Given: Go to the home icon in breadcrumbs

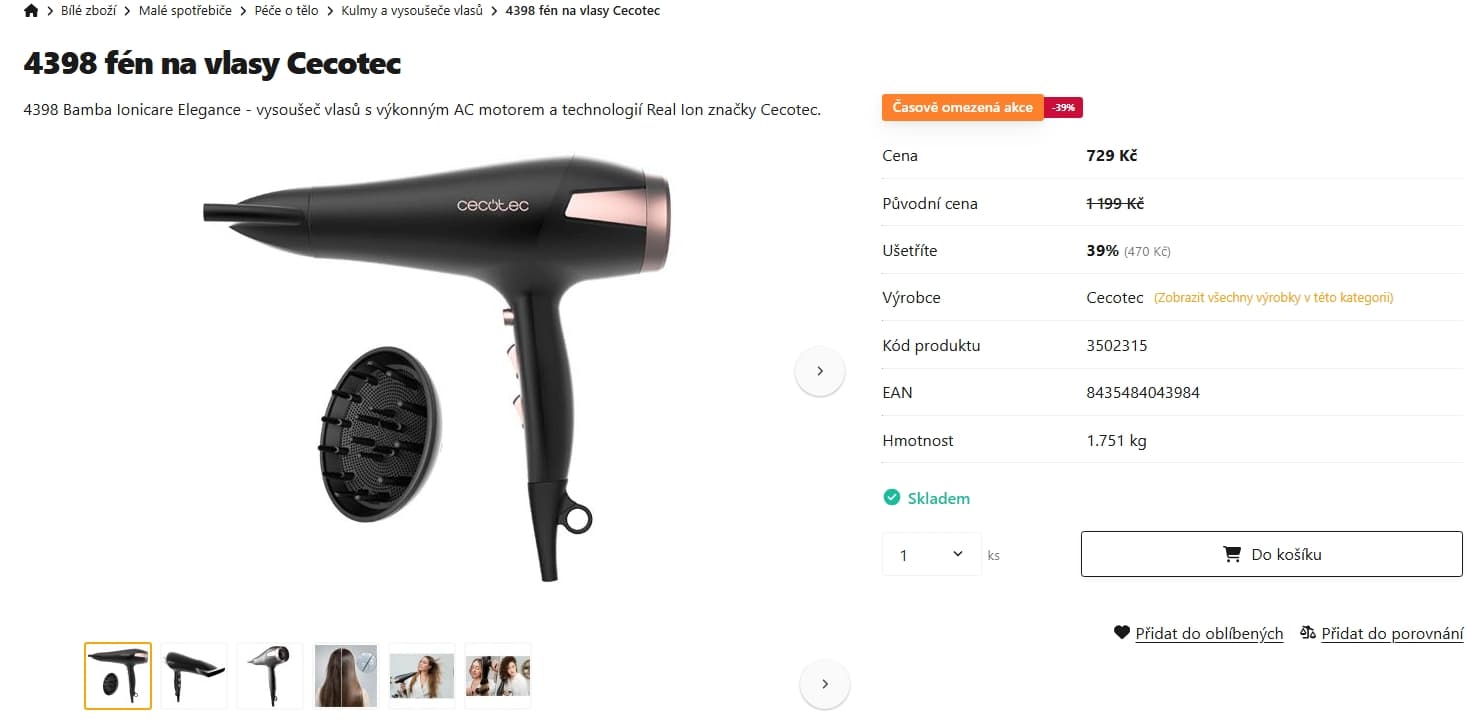Looking at the screenshot, I should (31, 11).
